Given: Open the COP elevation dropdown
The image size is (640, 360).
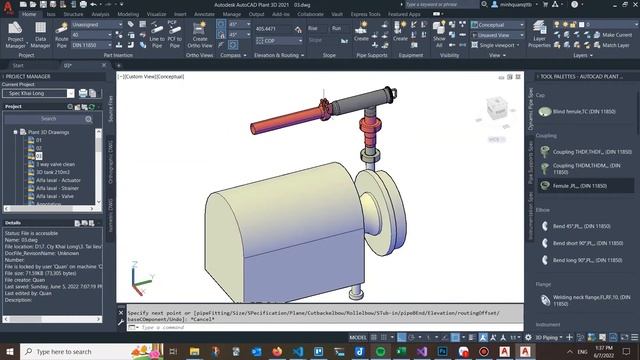Looking at the screenshot, I should pos(279,41).
